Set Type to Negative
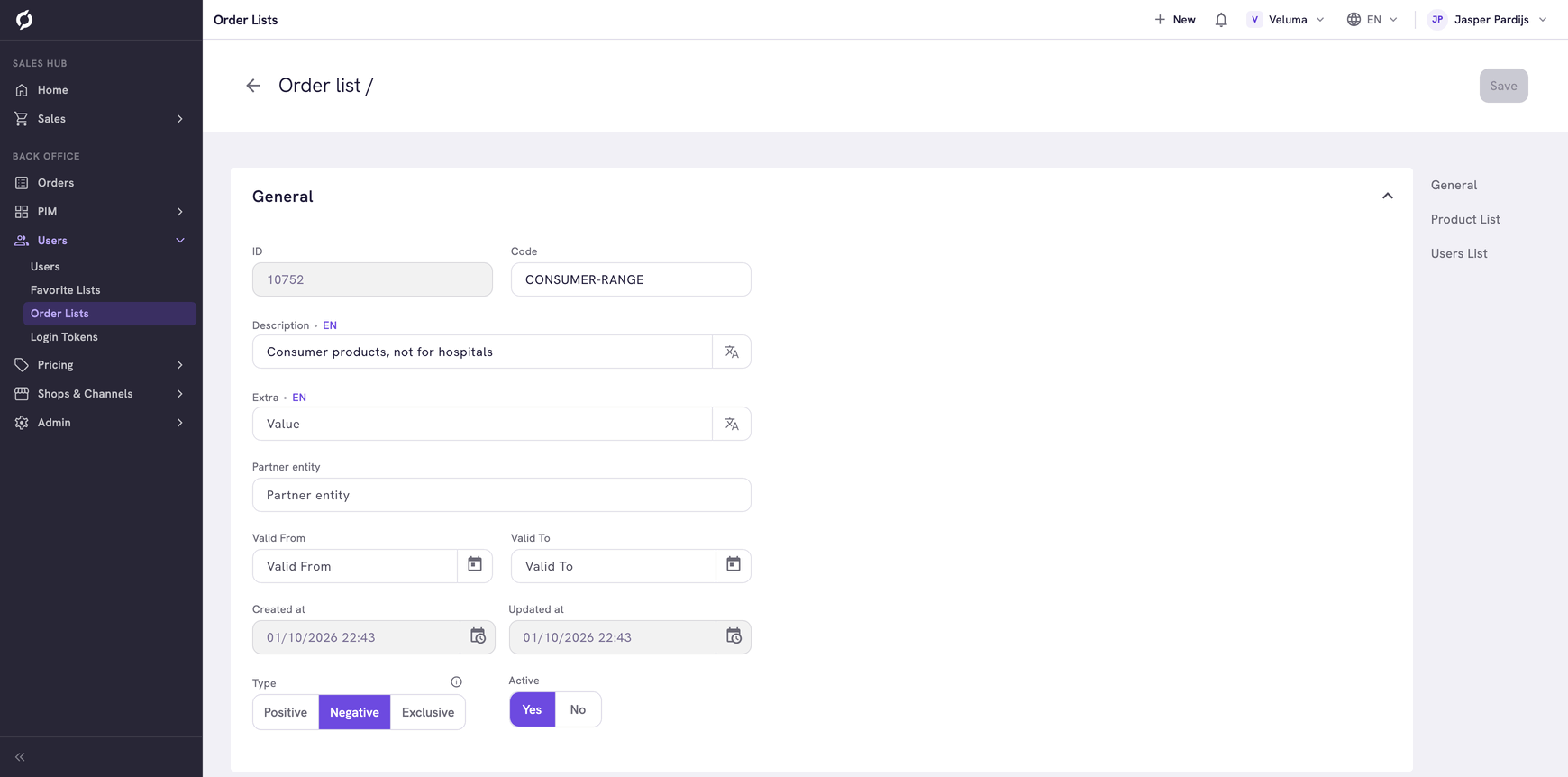Image resolution: width=1568 pixels, height=777 pixels. (354, 712)
